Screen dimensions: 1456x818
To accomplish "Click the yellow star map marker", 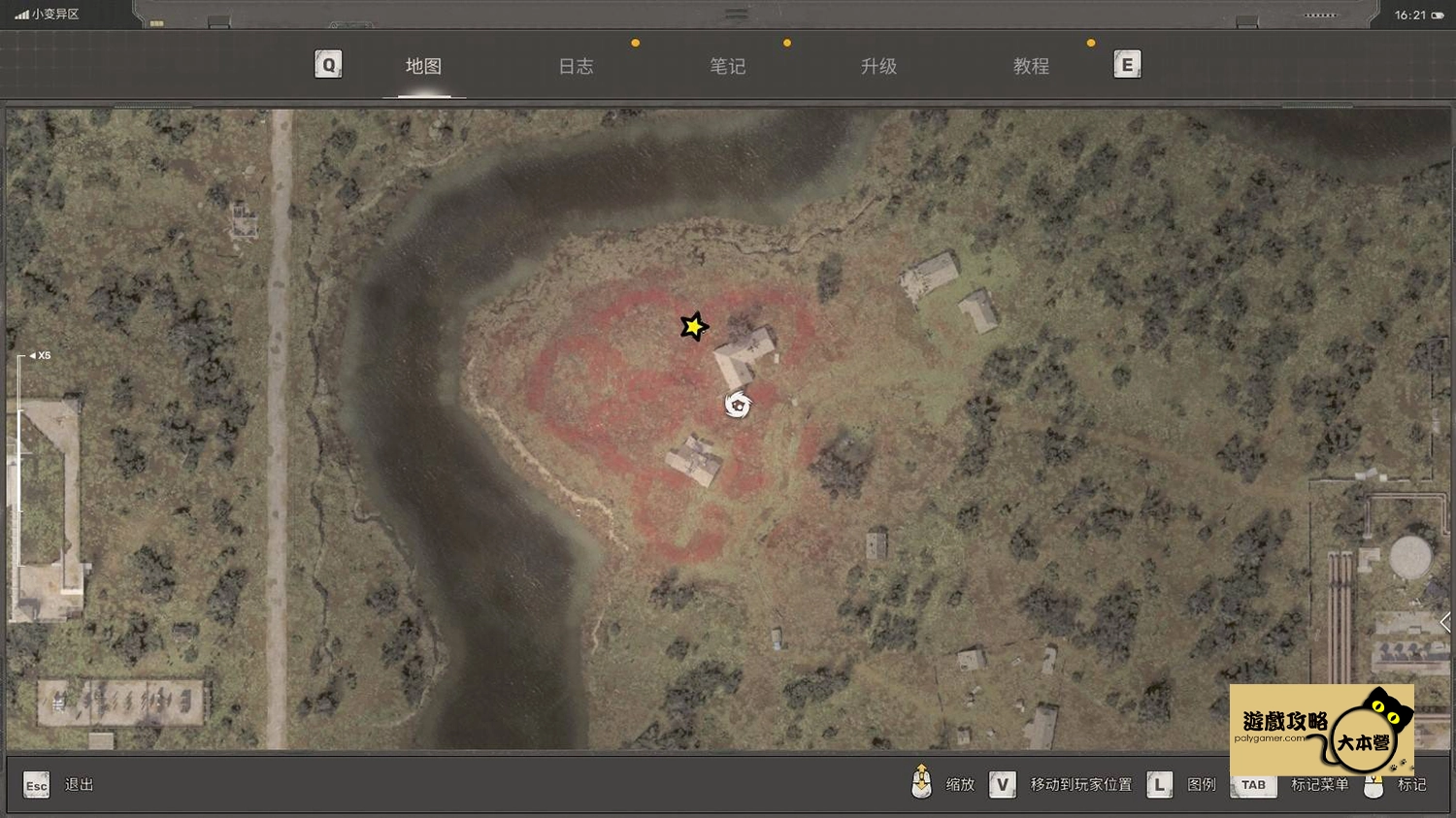I will tap(693, 326).
